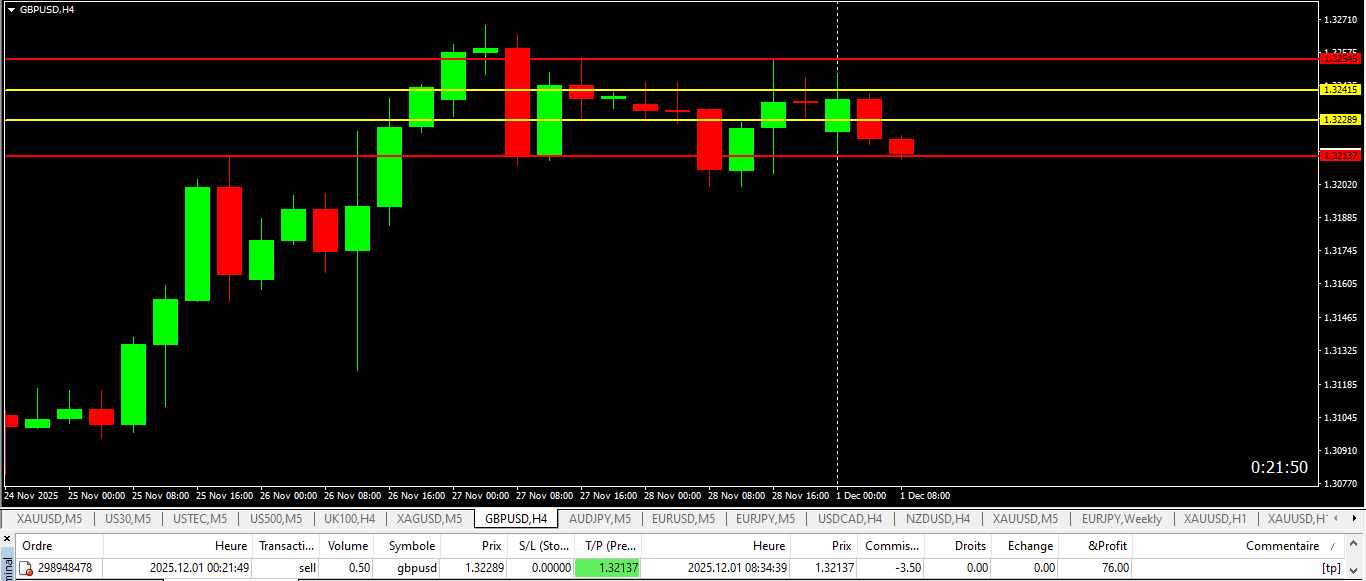Sort by the Commission column header
Image resolution: width=1366 pixels, height=581 pixels.
(891, 546)
